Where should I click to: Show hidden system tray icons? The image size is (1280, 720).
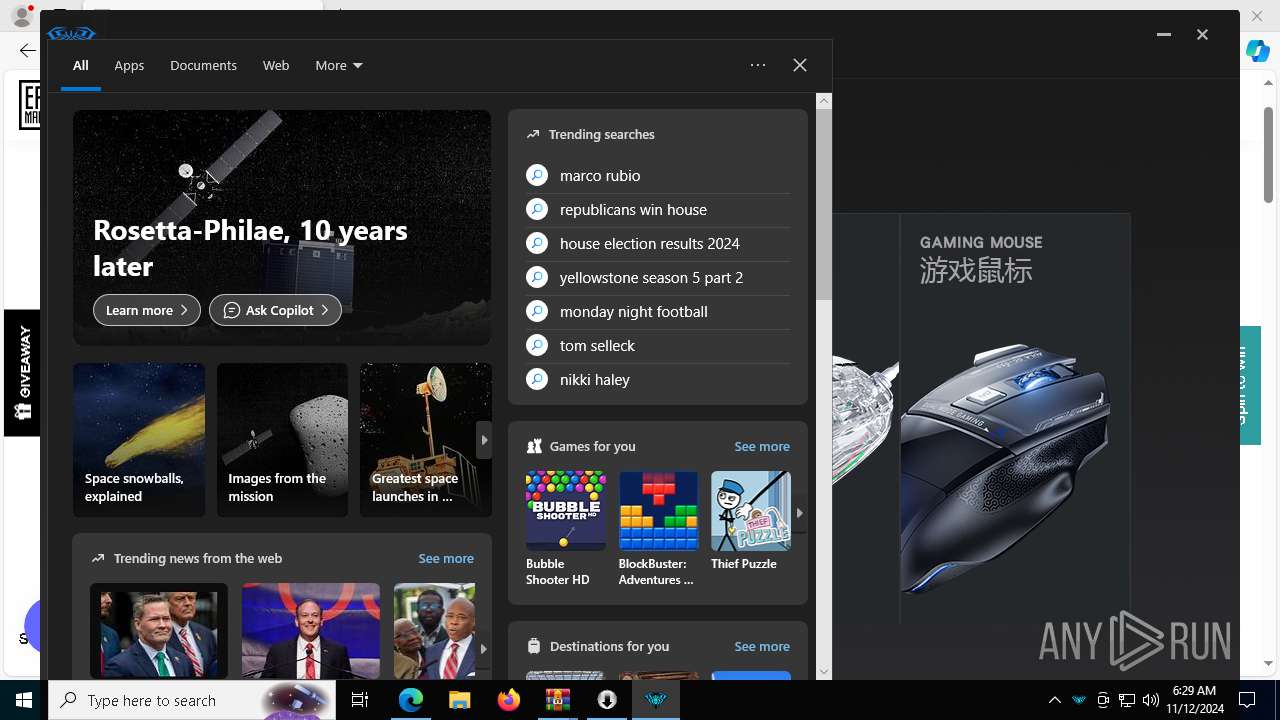1054,700
